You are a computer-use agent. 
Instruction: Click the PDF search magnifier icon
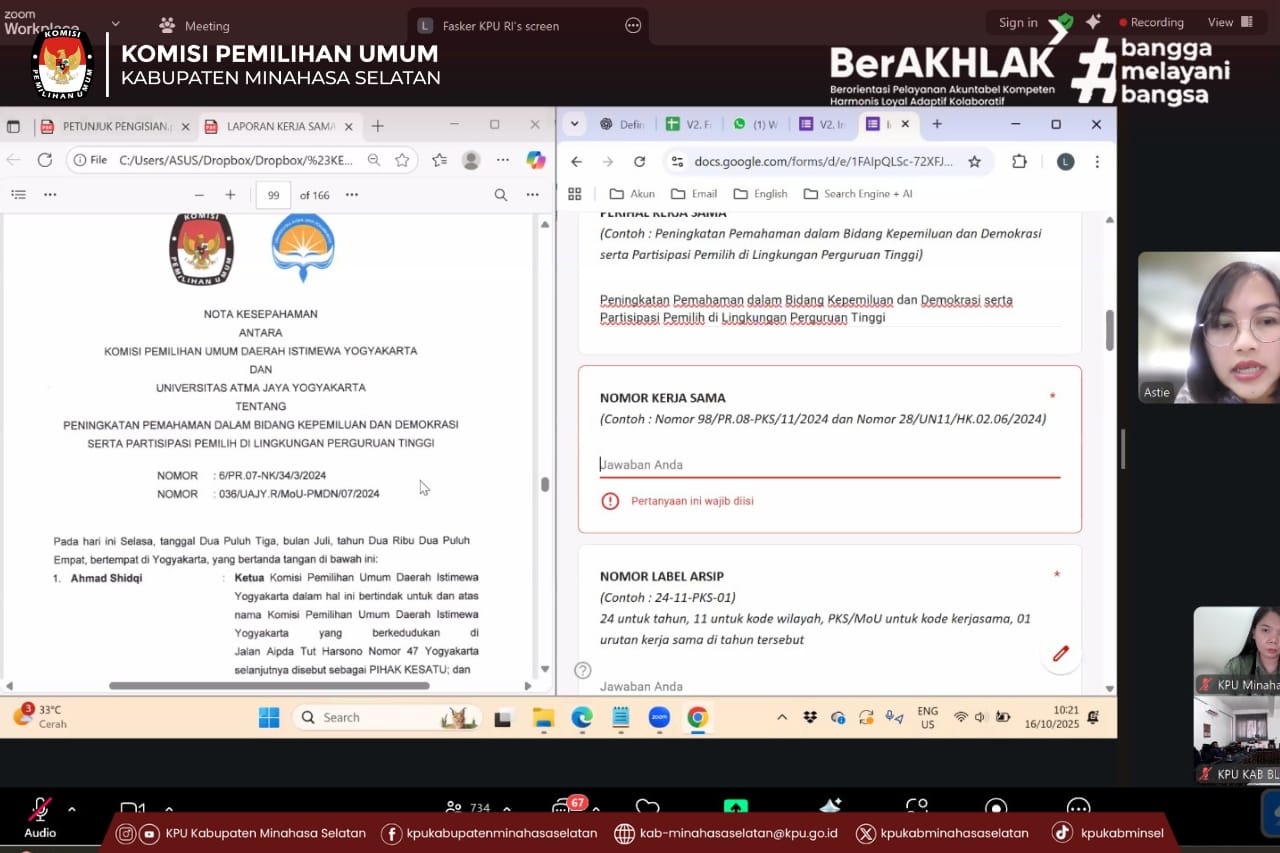501,195
